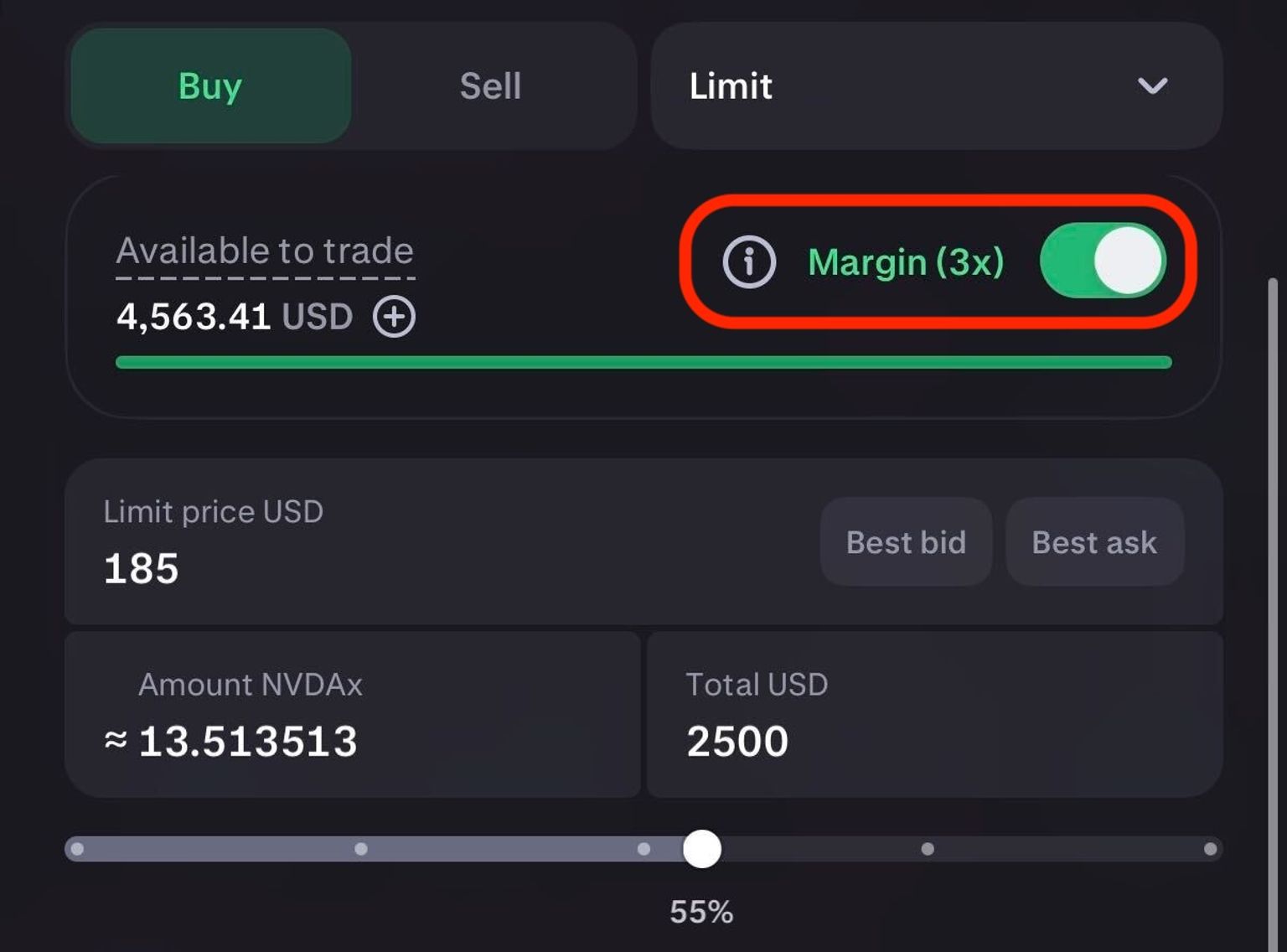
Task: Switch to the Sell tab
Action: (x=490, y=86)
